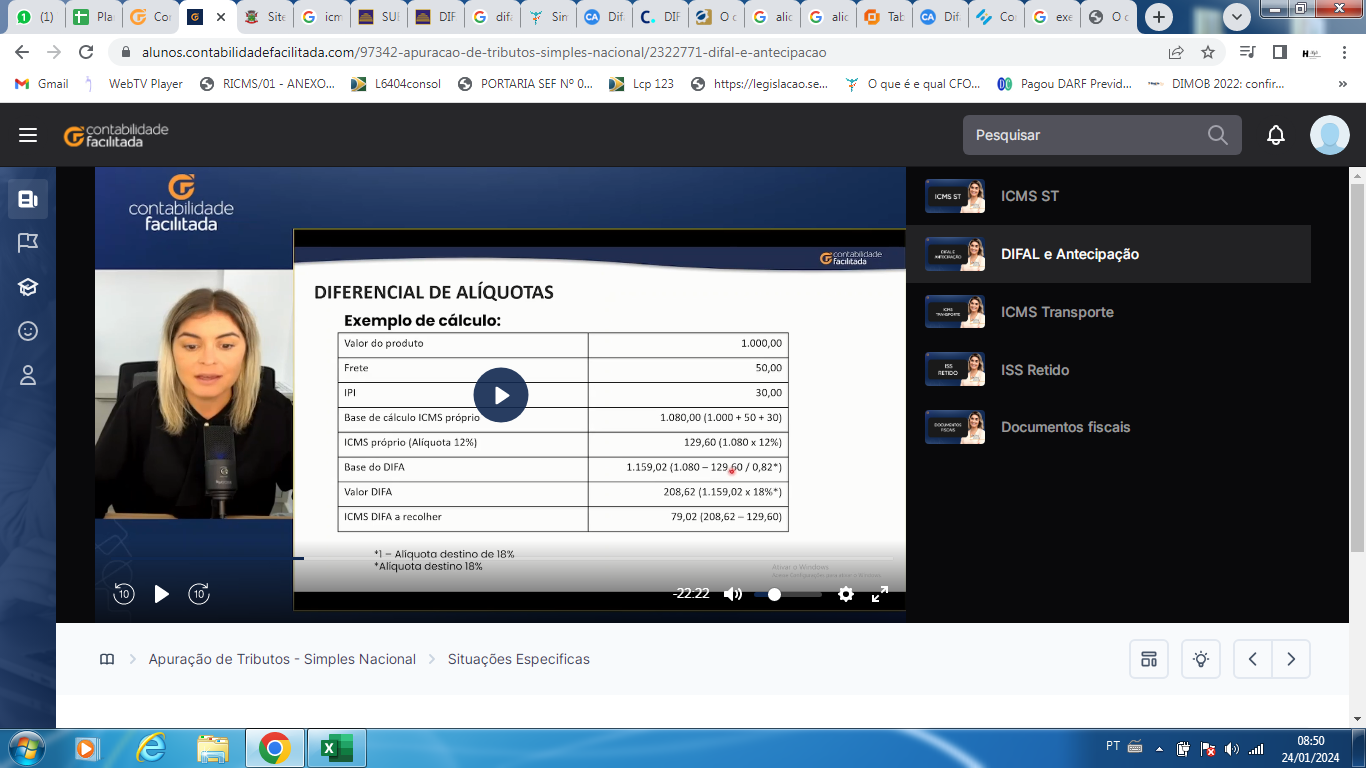Click the layout view button beside the lightbulb
Viewport: 1366px width, 768px height.
click(1149, 659)
